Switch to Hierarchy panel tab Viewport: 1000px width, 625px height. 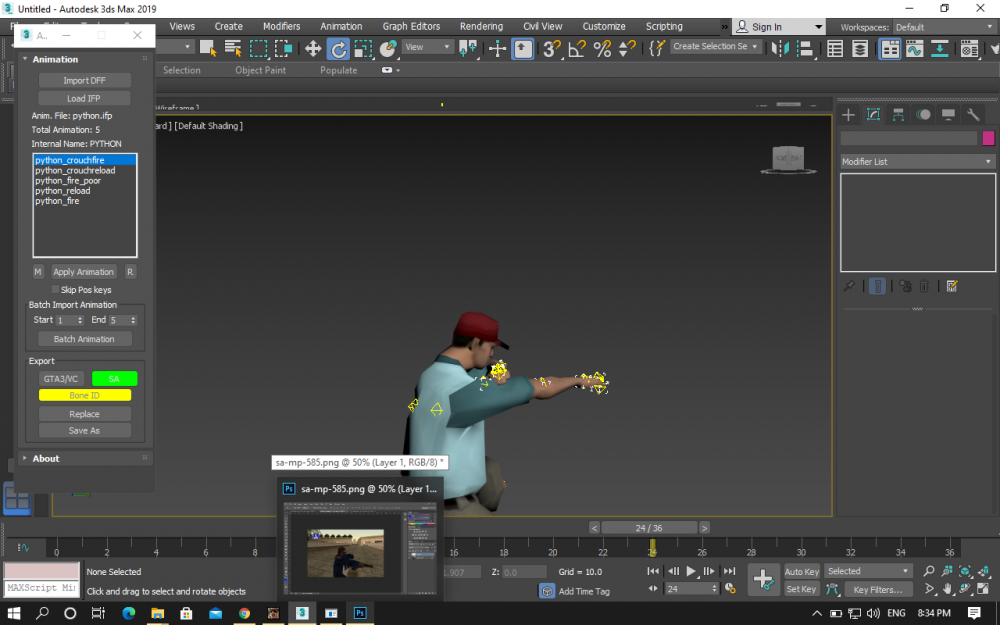[898, 115]
